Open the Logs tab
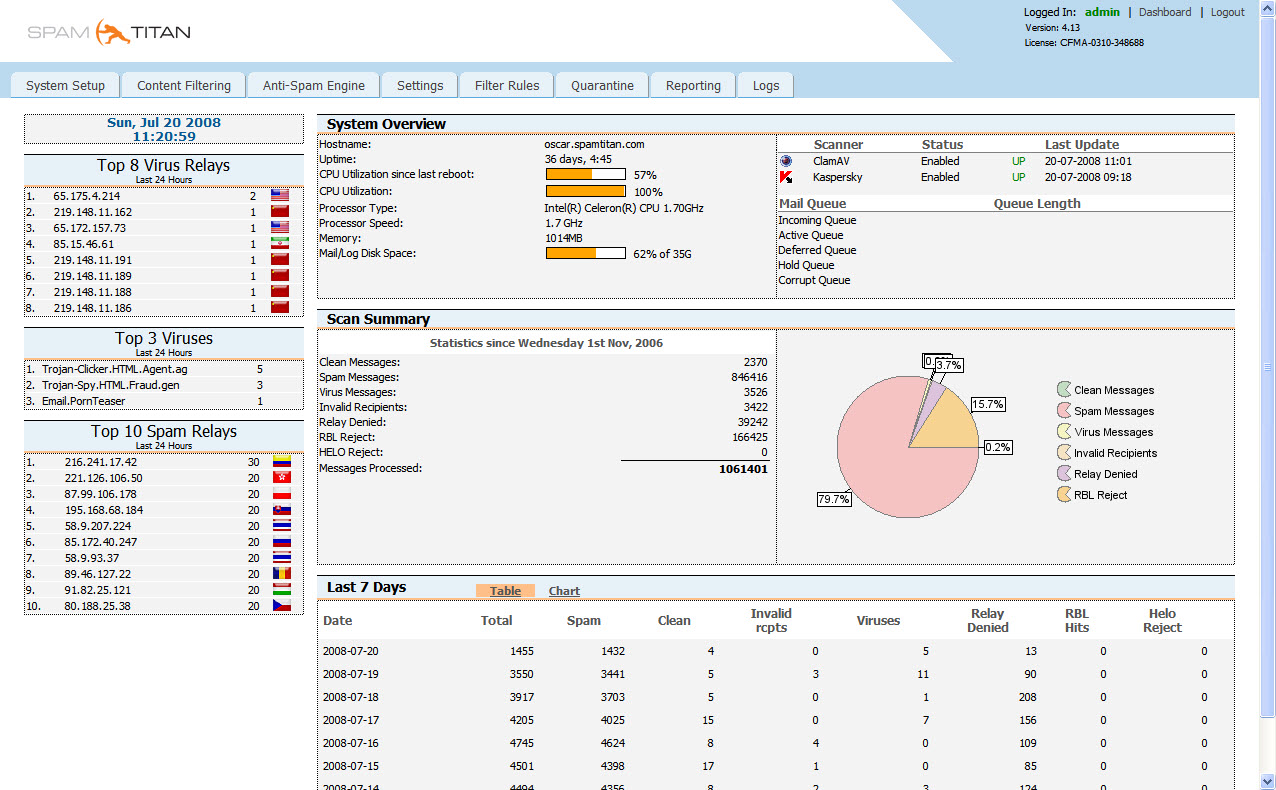The image size is (1276, 790). 766,86
